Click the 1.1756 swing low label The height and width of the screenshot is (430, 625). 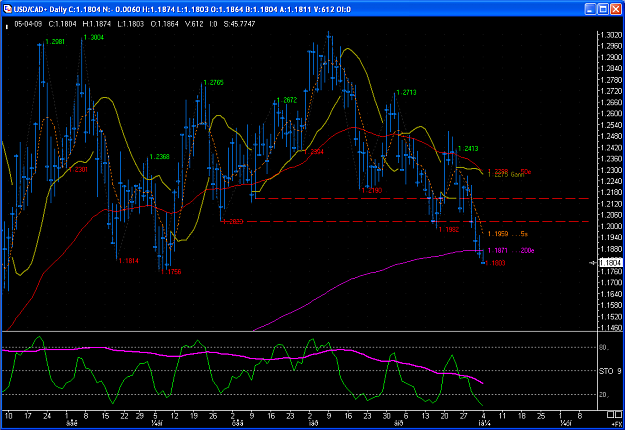pyautogui.click(x=171, y=272)
